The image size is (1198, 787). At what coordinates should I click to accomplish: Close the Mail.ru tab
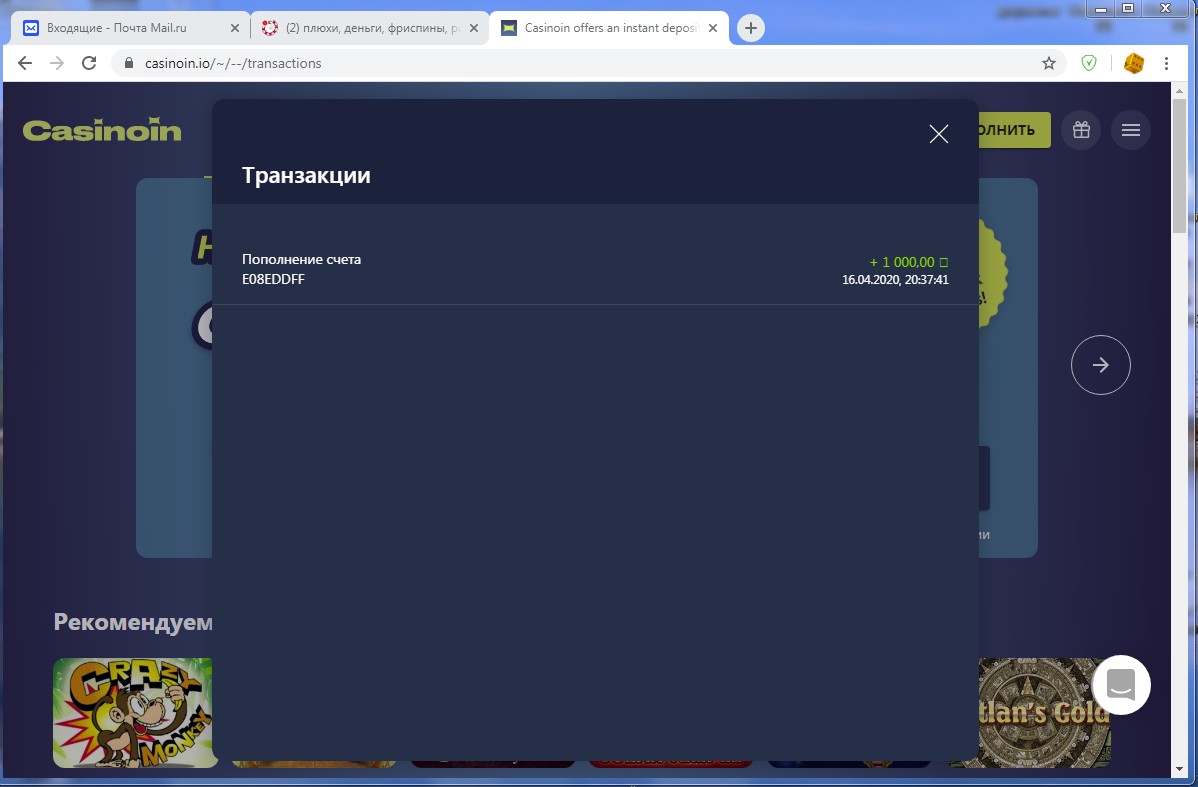pos(235,28)
